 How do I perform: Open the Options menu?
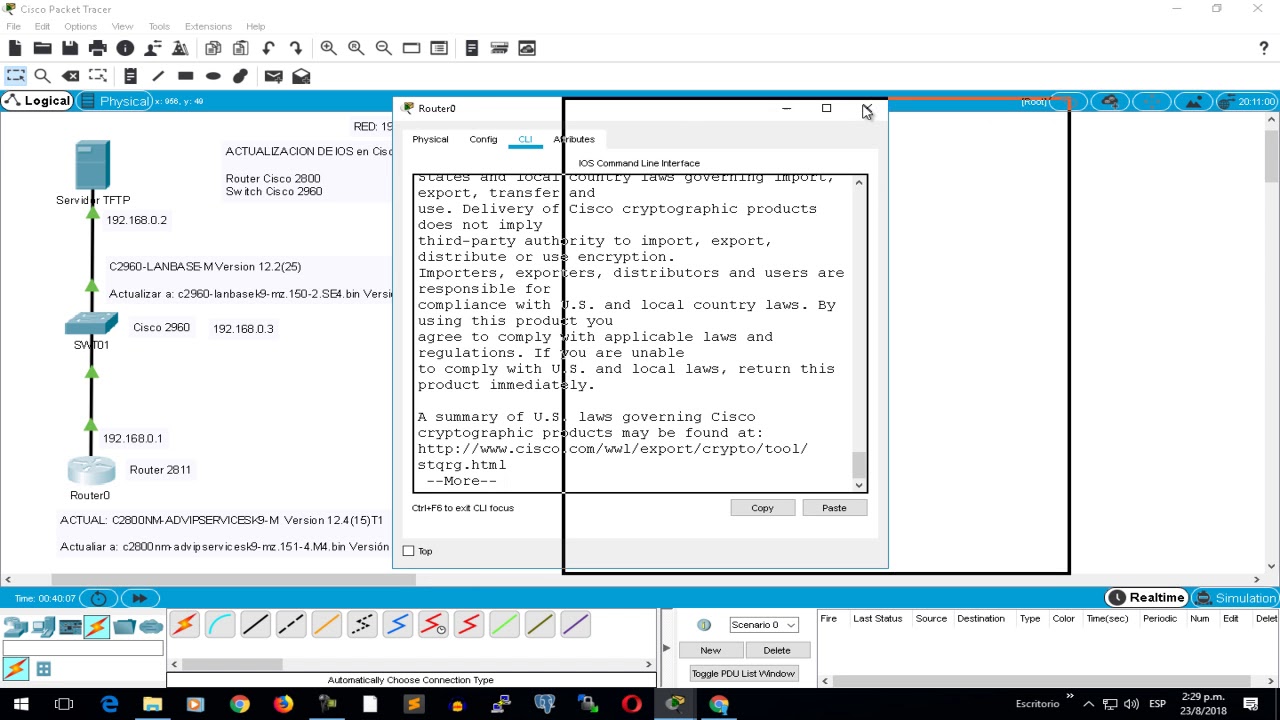coord(80,26)
